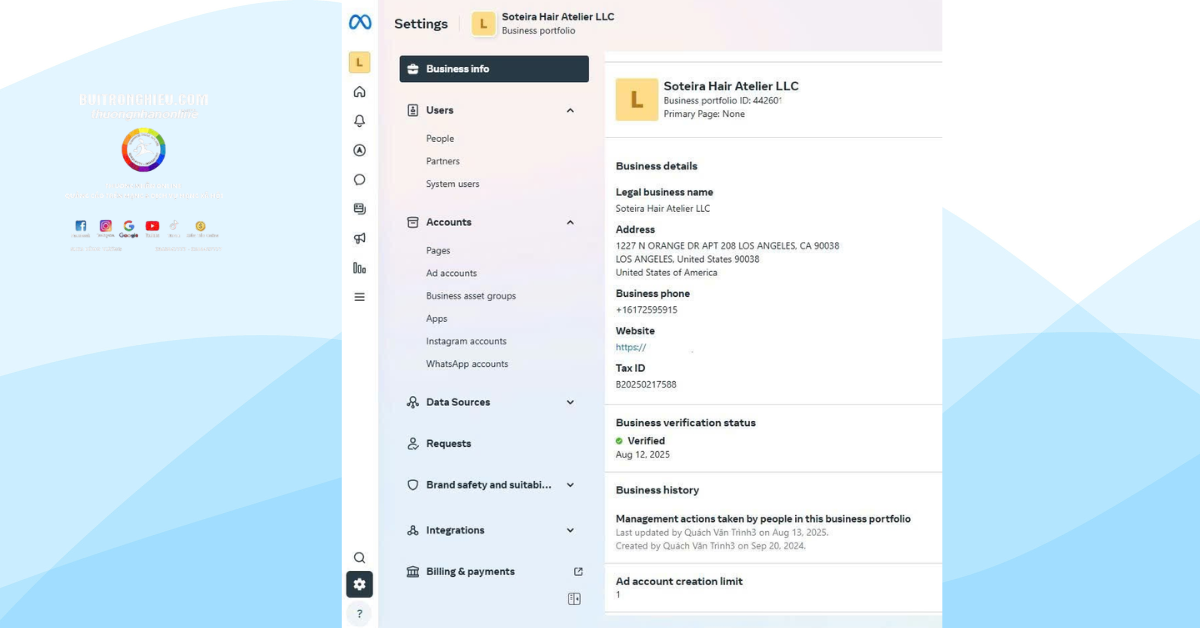Image resolution: width=1200 pixels, height=628 pixels.
Task: Click the Business portfolio ID text
Action: click(x=723, y=101)
